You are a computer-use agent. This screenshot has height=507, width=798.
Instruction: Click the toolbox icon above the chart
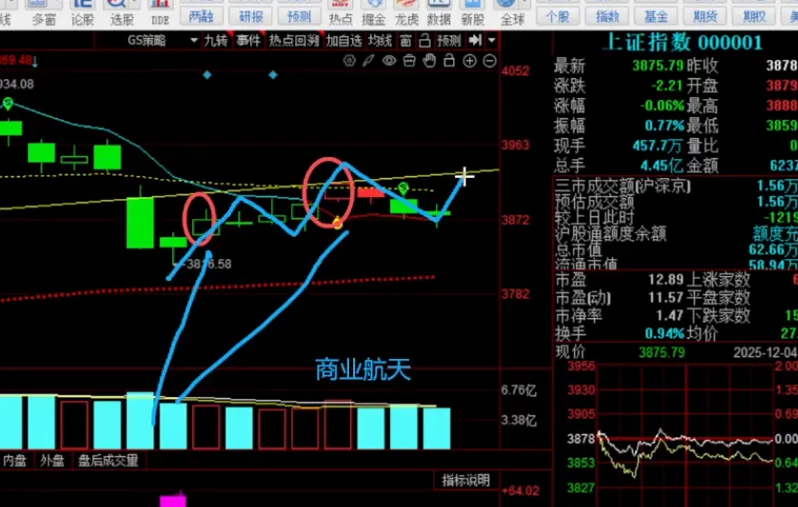(409, 61)
